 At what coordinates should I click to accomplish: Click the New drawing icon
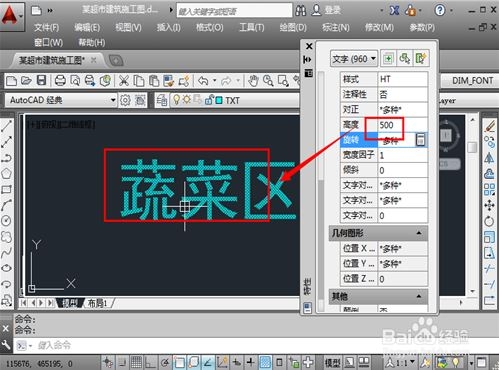12,81
